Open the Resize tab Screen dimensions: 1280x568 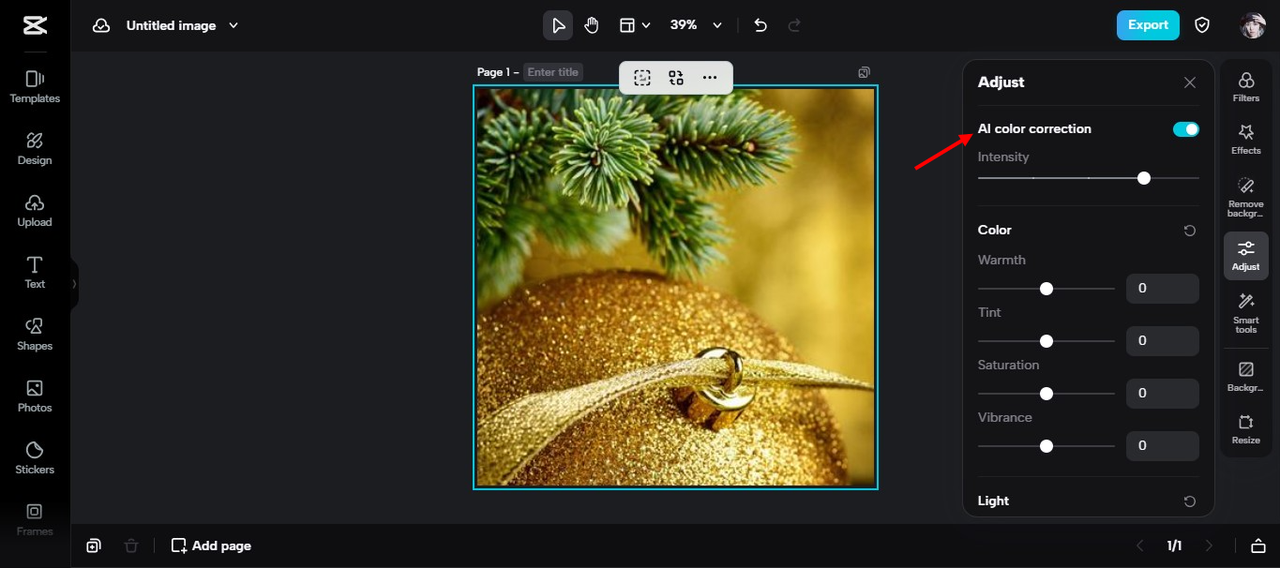pos(1246,429)
